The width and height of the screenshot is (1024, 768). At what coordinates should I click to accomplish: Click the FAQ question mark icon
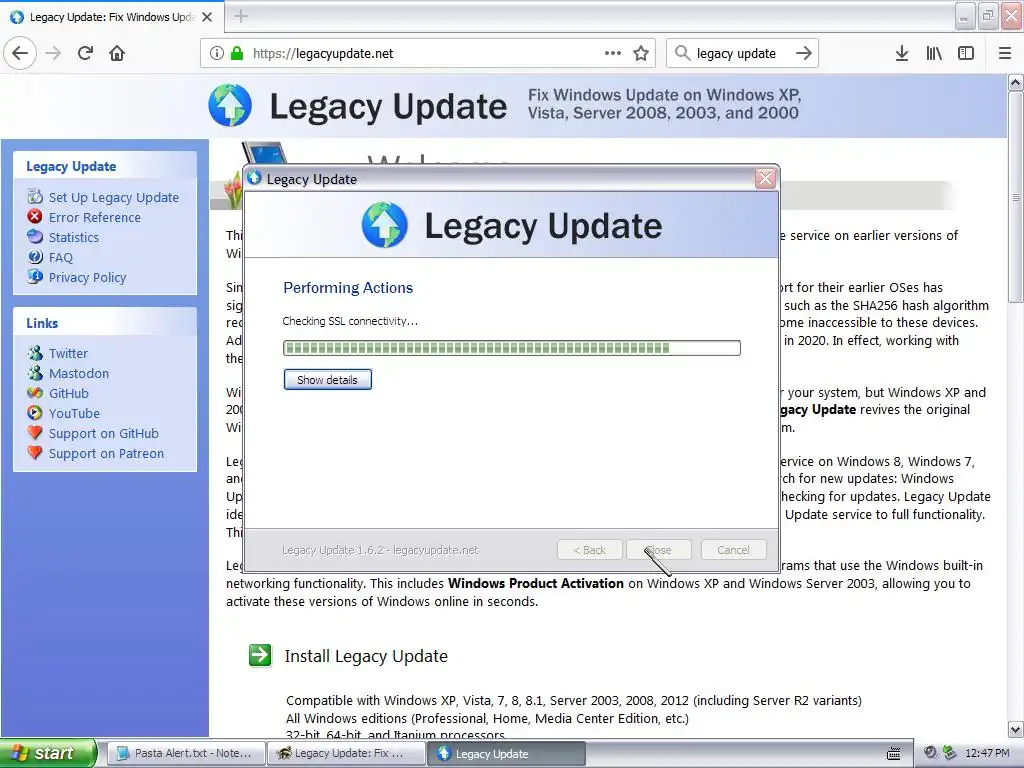click(35, 257)
